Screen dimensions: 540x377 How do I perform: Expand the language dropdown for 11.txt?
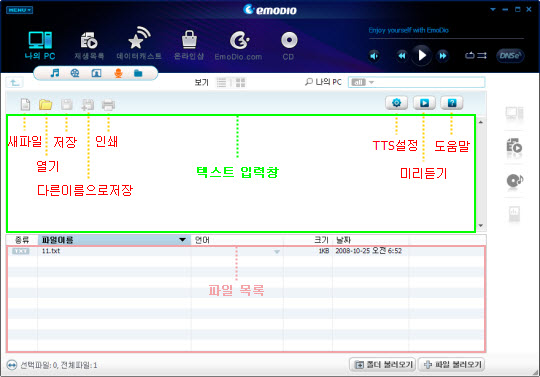[x=277, y=252]
